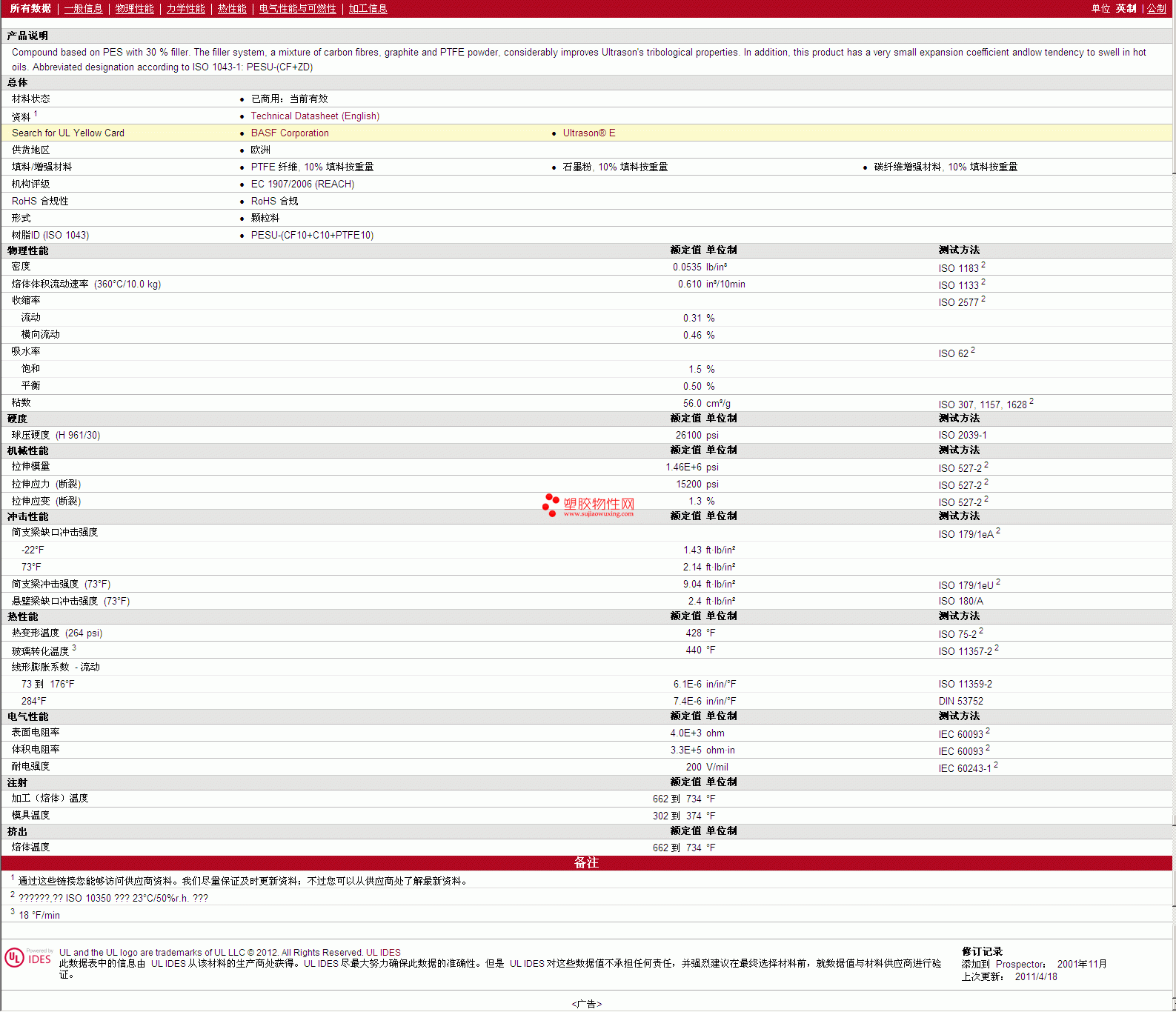Open the 力学性能 tab
1176x1012 pixels.
coord(186,9)
